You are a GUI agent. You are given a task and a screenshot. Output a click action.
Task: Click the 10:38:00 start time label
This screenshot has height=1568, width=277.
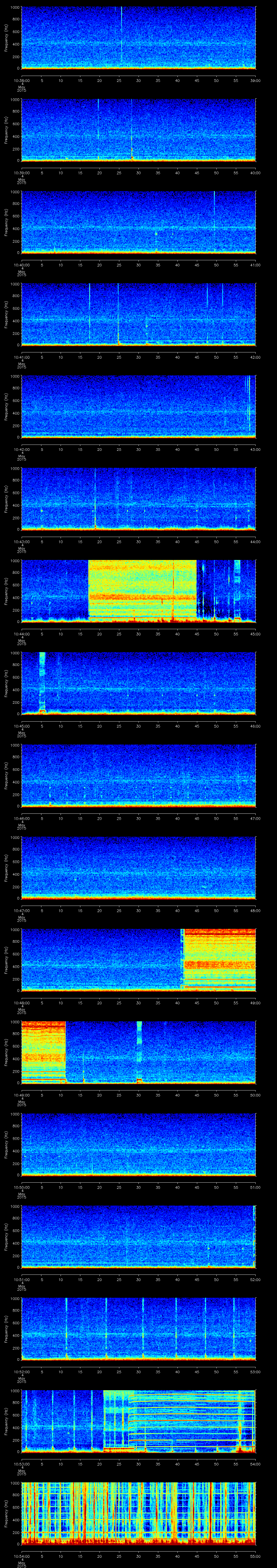21,80
